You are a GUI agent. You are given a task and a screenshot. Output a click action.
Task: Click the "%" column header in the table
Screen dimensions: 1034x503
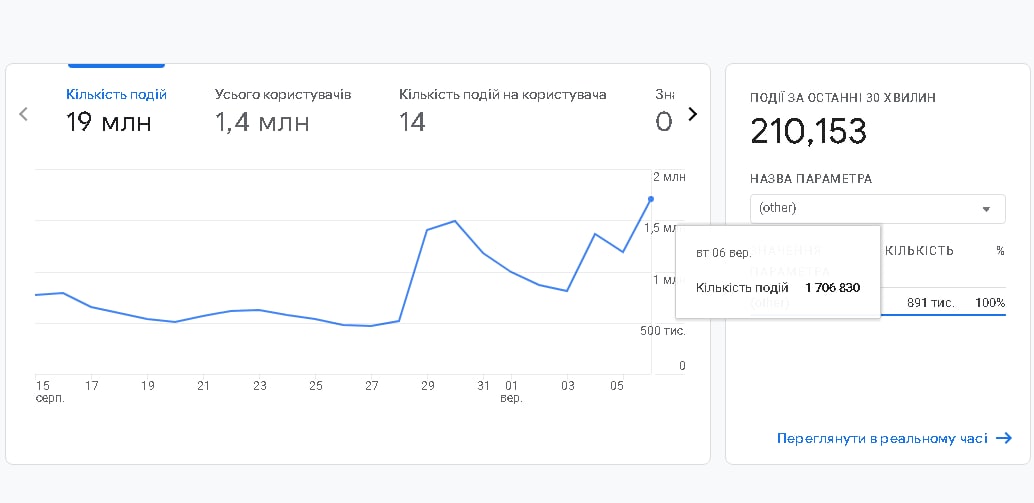click(999, 251)
